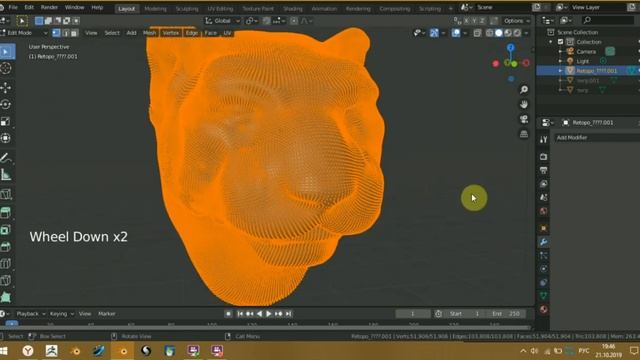Expand the Retopo_????.001 outliner item

pos(560,71)
